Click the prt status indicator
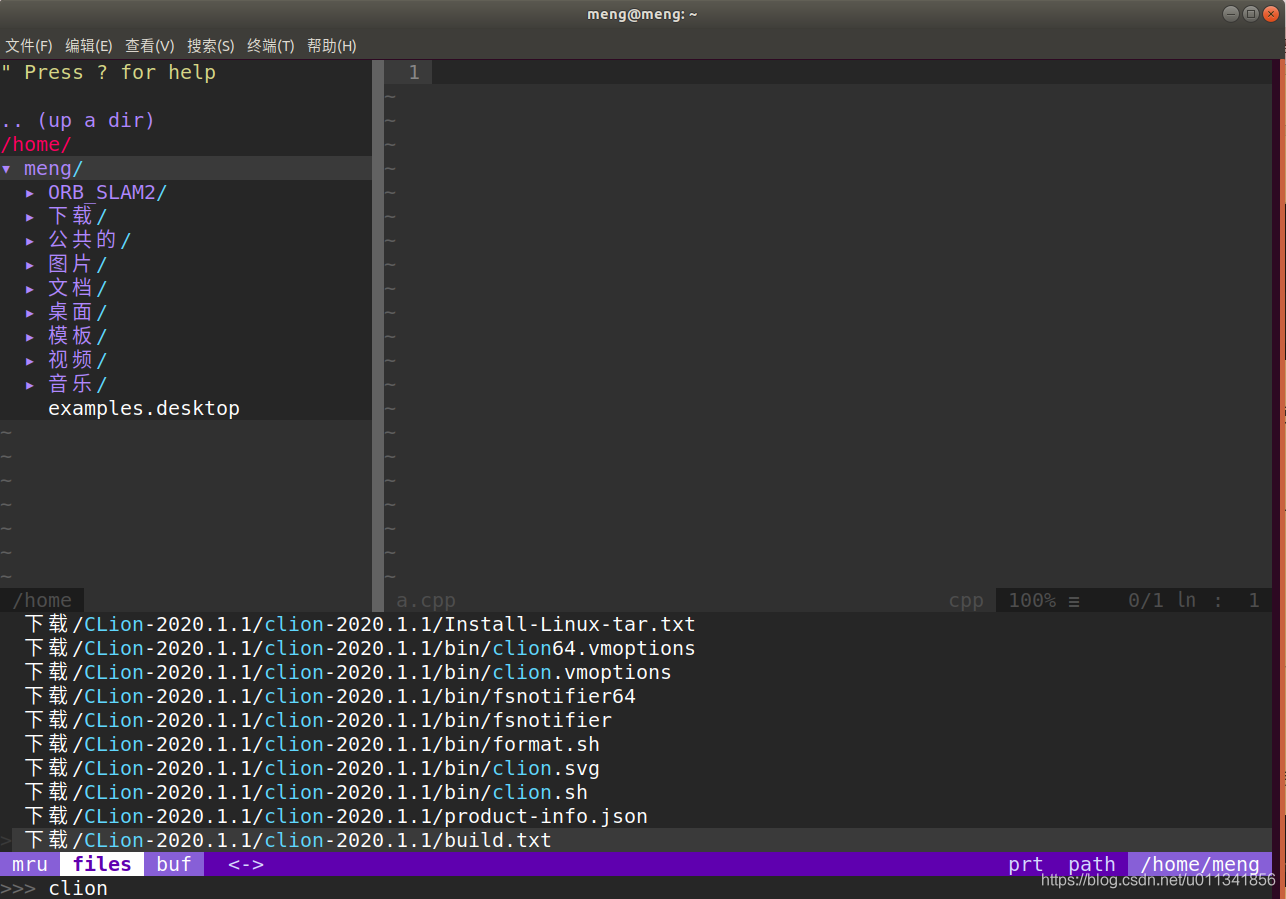1286x899 pixels. pyautogui.click(x=1026, y=864)
